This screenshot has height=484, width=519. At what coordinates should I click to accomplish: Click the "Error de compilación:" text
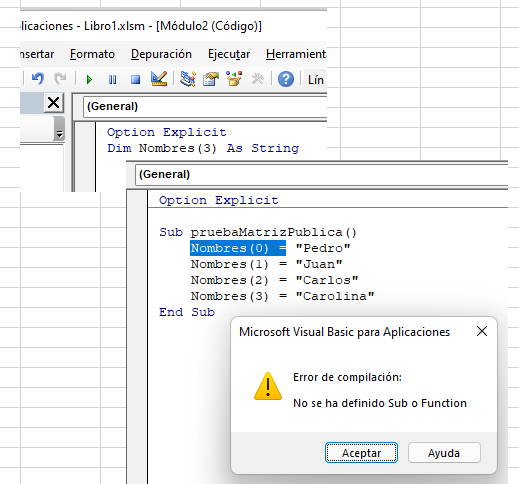(347, 377)
